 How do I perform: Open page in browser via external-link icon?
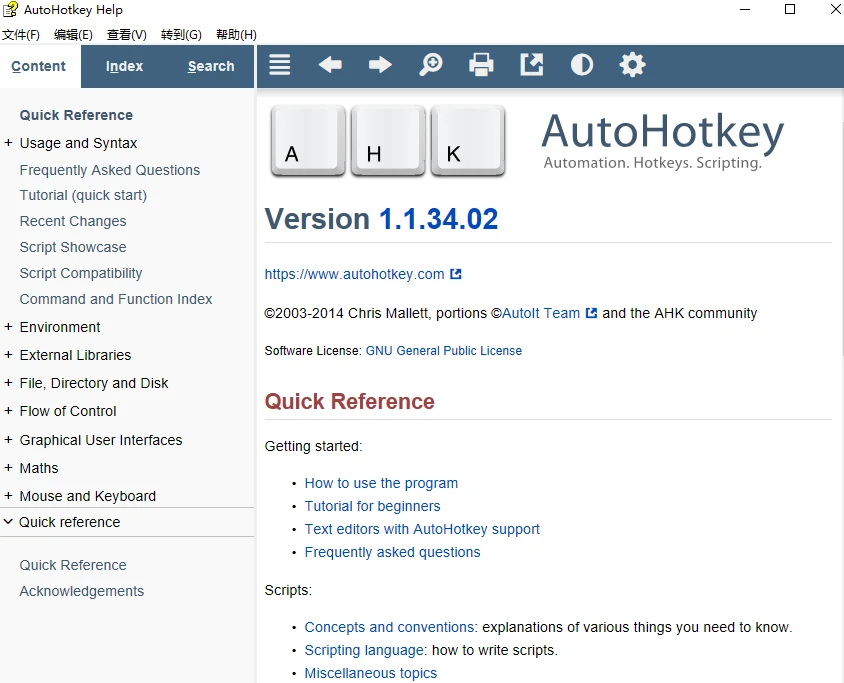coord(532,66)
